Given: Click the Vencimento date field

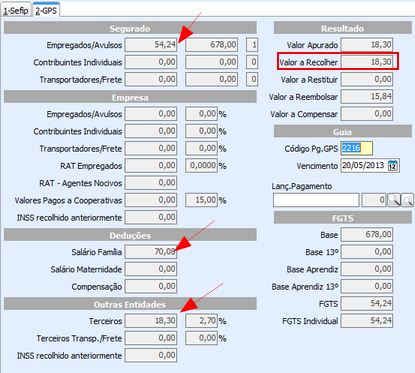Looking at the screenshot, I should coord(370,166).
